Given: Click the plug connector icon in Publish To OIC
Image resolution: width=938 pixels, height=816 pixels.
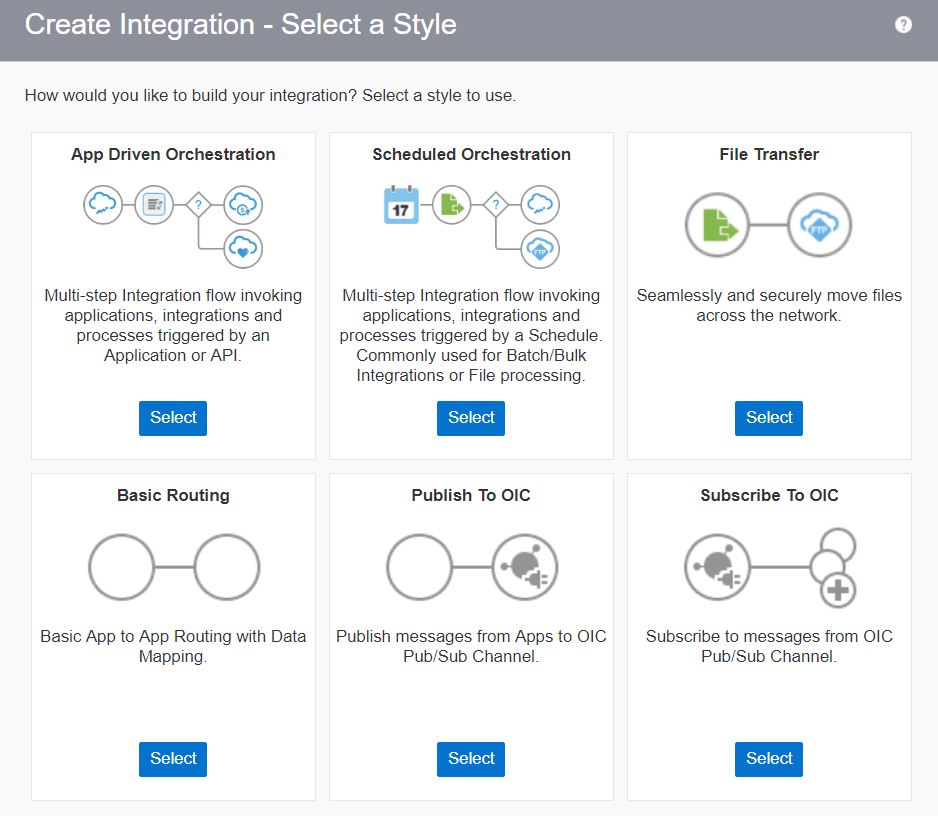Looking at the screenshot, I should [525, 567].
